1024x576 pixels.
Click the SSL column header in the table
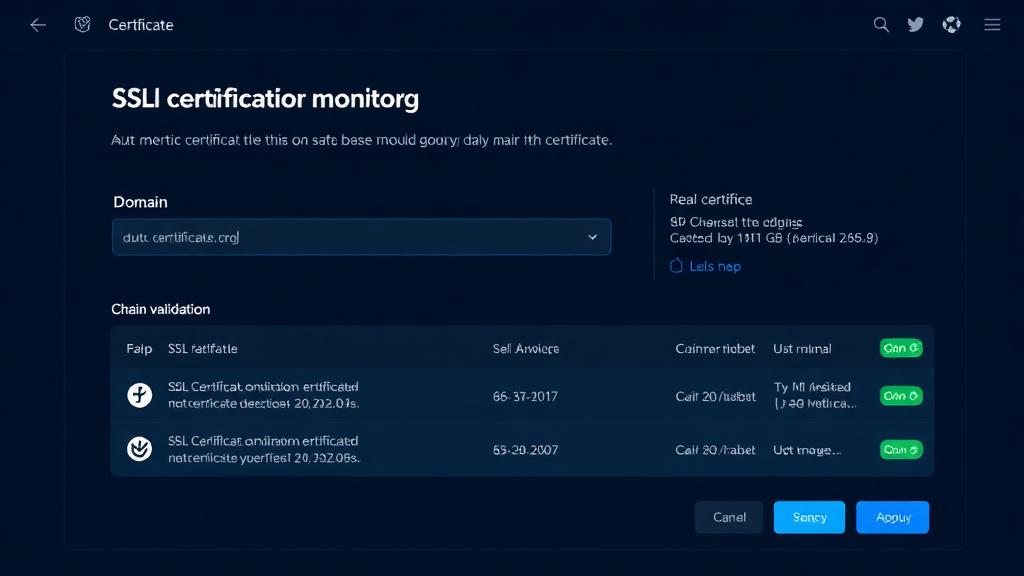(x=203, y=349)
